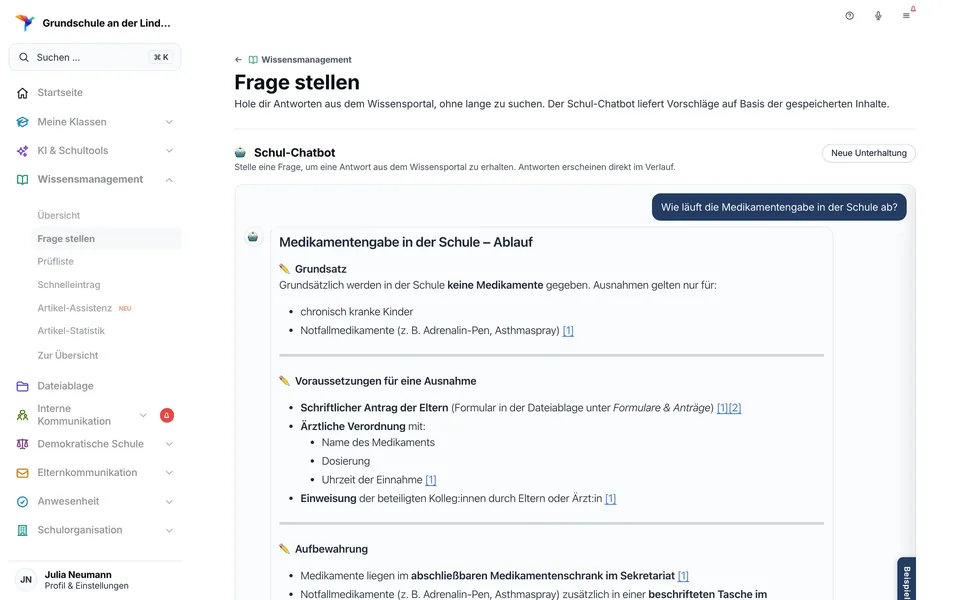960x600 pixels.
Task: Expand the Interne Kommunikation chevron
Action: click(x=143, y=415)
